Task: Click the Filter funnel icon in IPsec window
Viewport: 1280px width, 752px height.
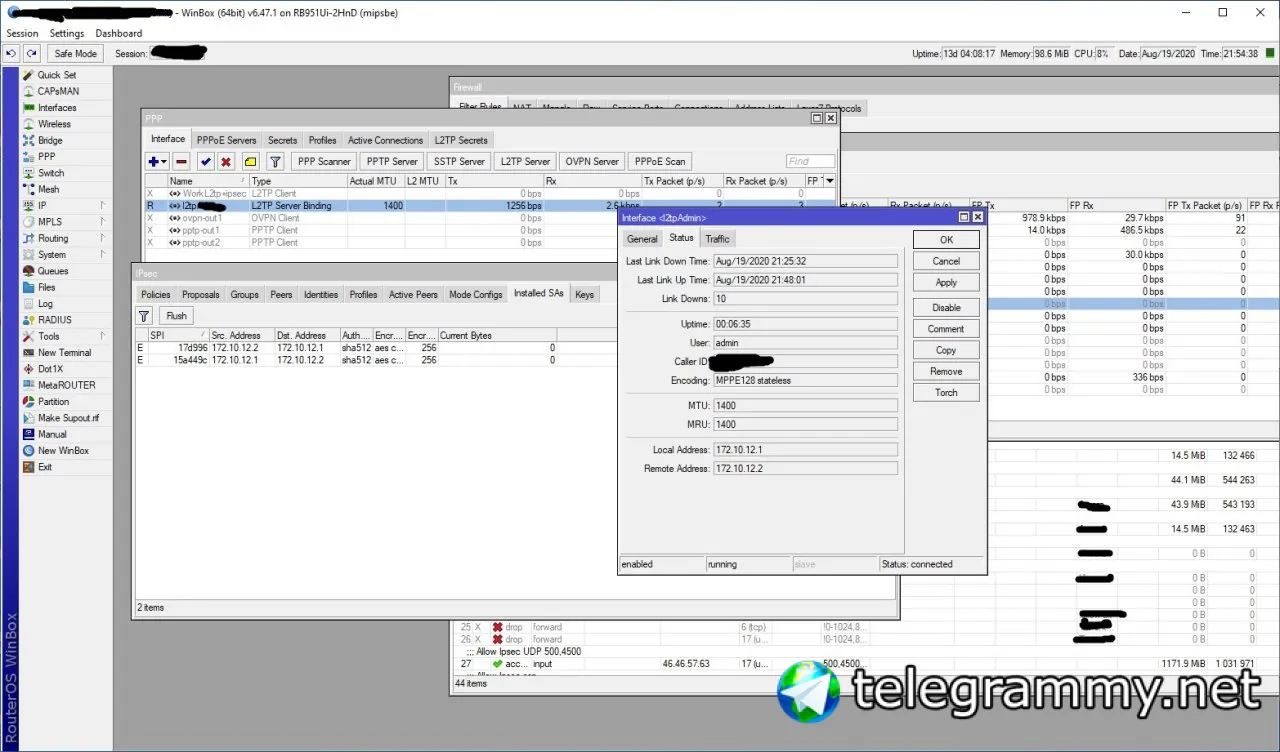Action: (x=145, y=315)
